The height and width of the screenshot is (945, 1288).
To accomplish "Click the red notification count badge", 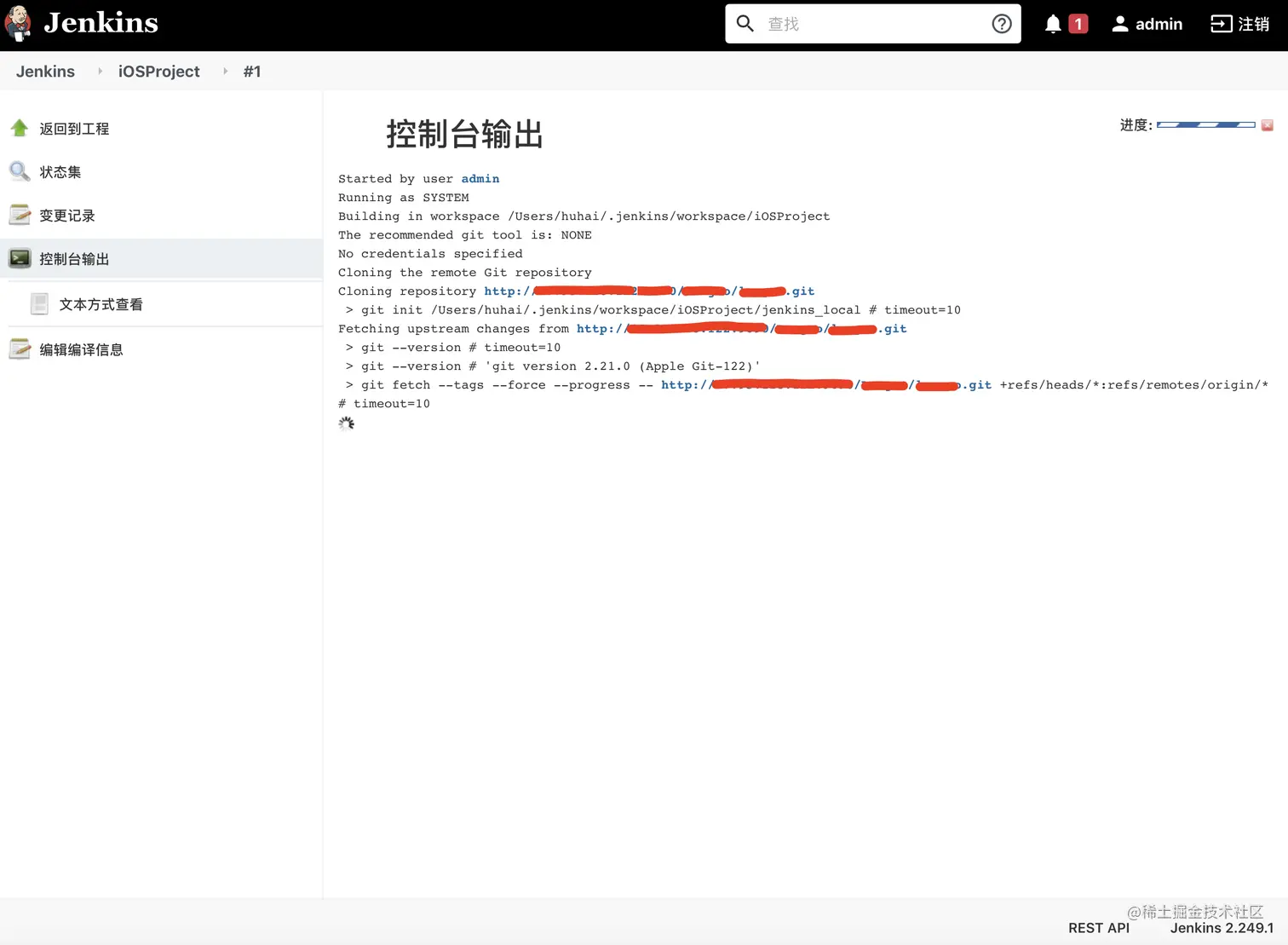I will point(1078,24).
